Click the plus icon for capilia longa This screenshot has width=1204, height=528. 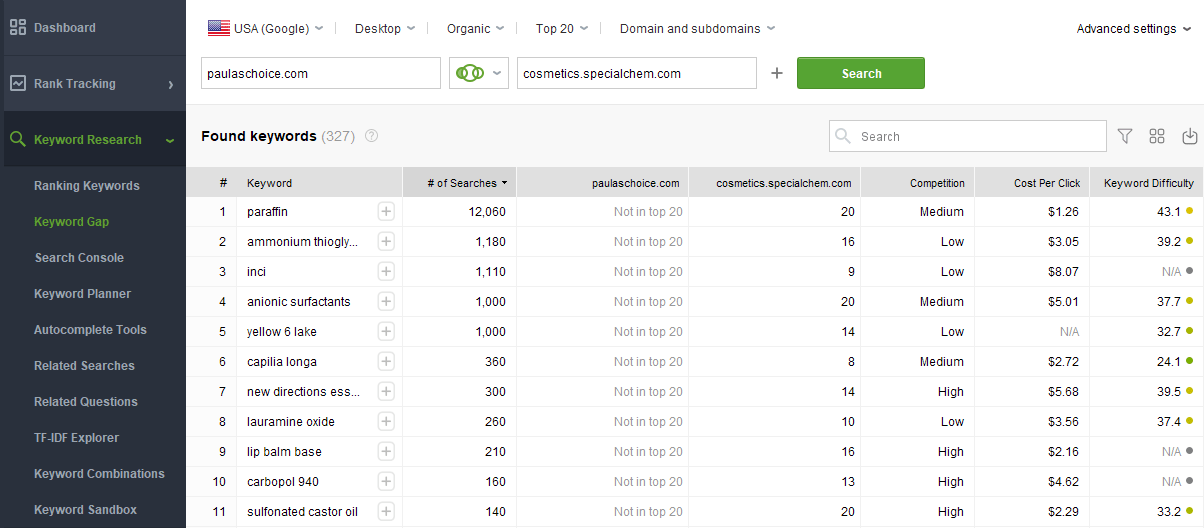click(386, 361)
